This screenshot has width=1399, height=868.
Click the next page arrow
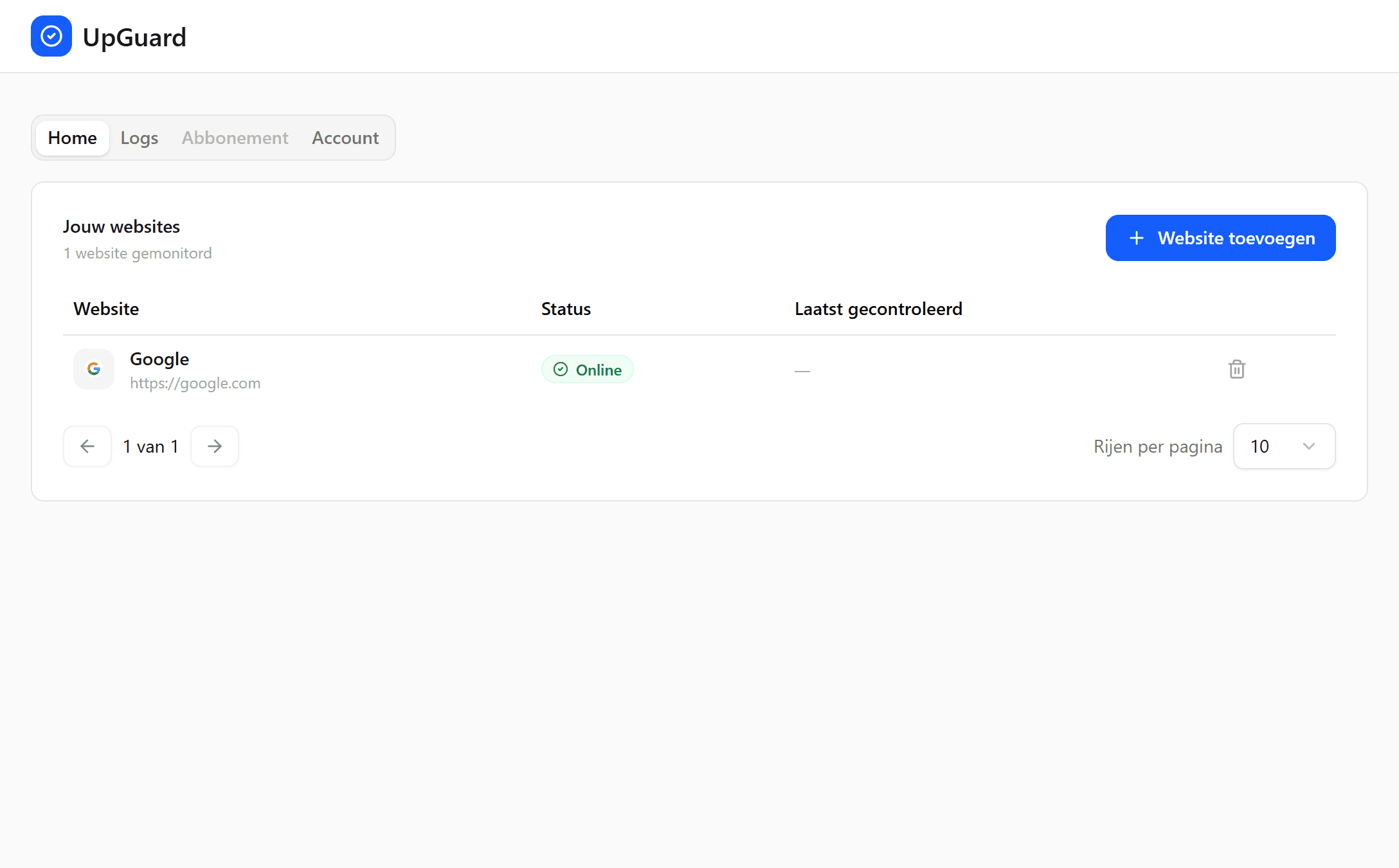click(214, 446)
